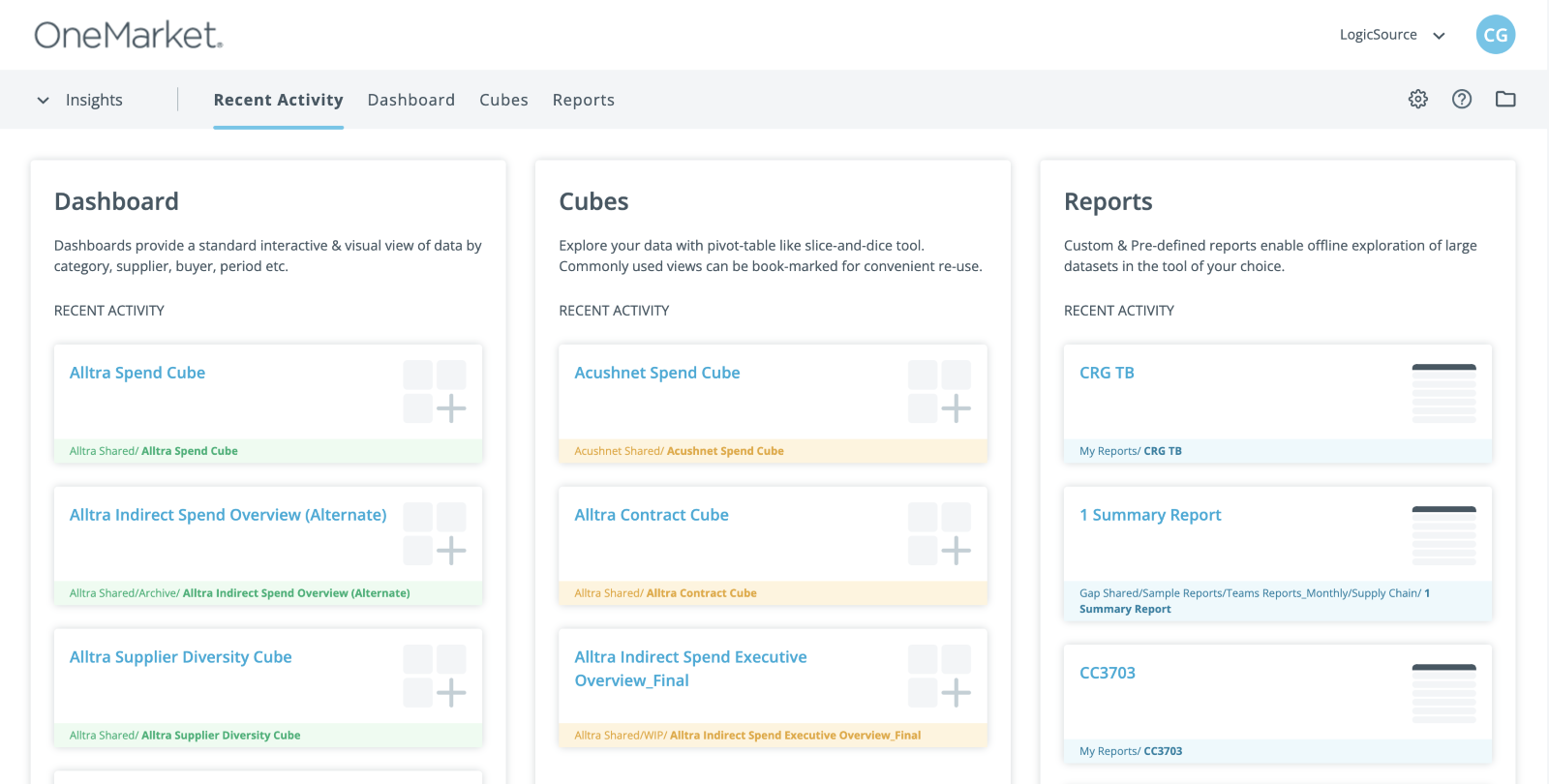Open Alltra Indirect Spend Overview (Alternate) link

228,515
